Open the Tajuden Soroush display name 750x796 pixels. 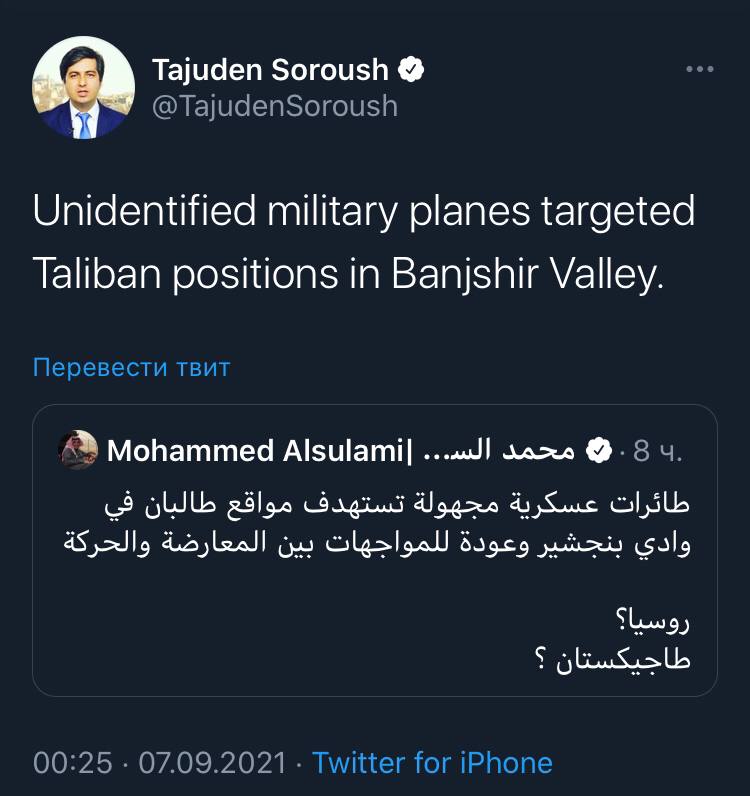pos(270,69)
